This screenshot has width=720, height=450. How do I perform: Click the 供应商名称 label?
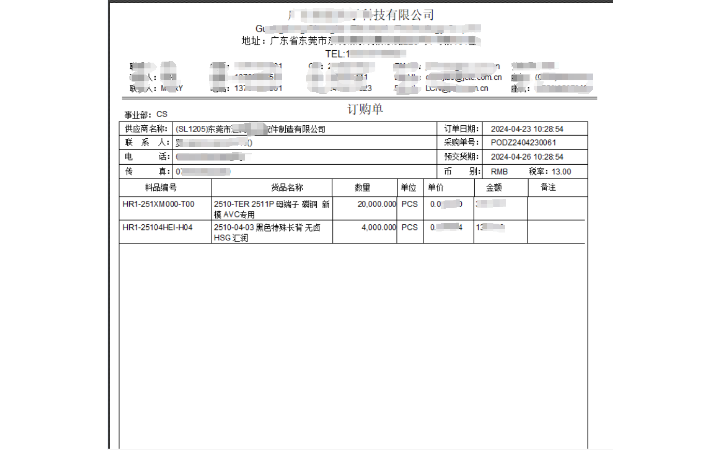click(146, 129)
